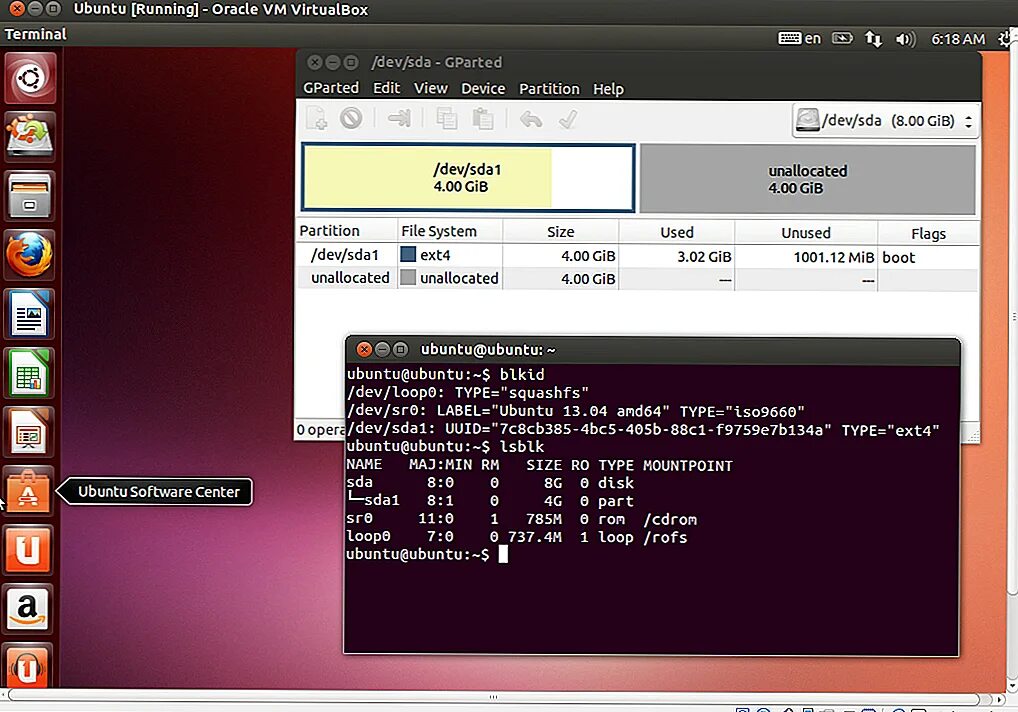The image size is (1018, 712).
Task: Open LibreOffice Impress from the launcher
Action: click(30, 432)
